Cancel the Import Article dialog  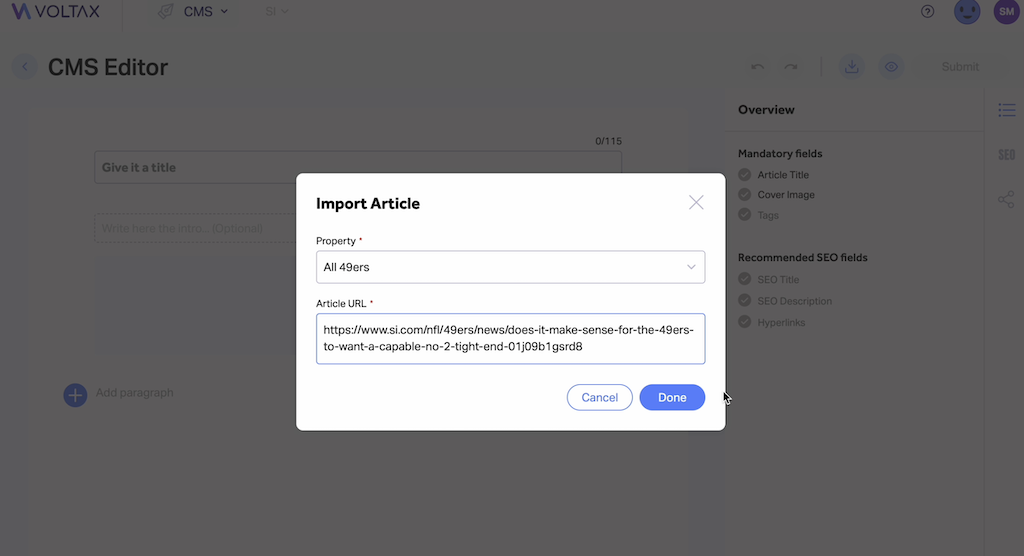(x=600, y=397)
